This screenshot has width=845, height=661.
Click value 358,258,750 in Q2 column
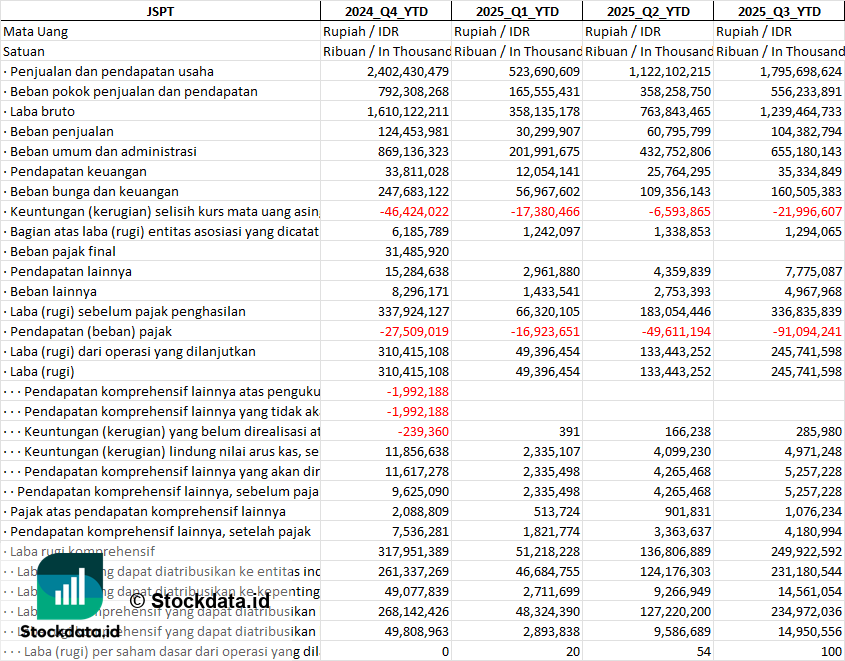click(675, 92)
